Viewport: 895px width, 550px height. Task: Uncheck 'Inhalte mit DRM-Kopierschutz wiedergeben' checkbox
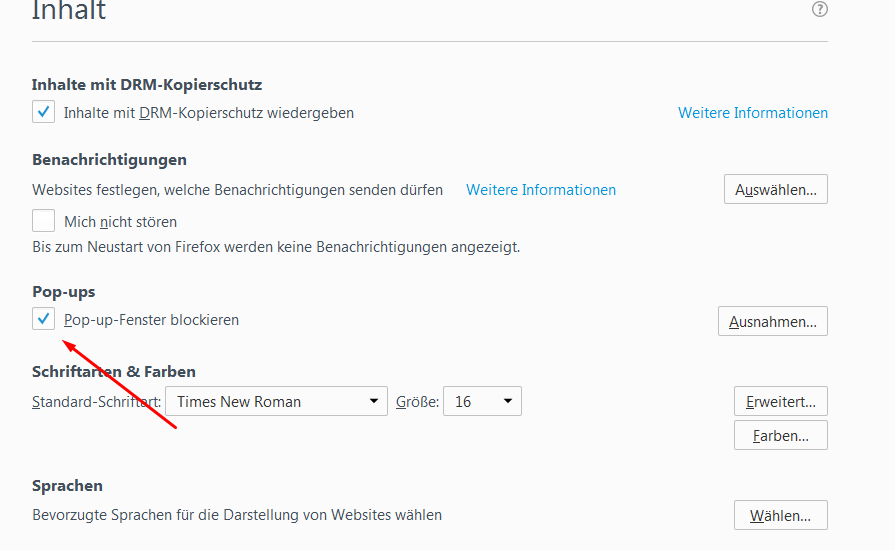click(x=43, y=112)
